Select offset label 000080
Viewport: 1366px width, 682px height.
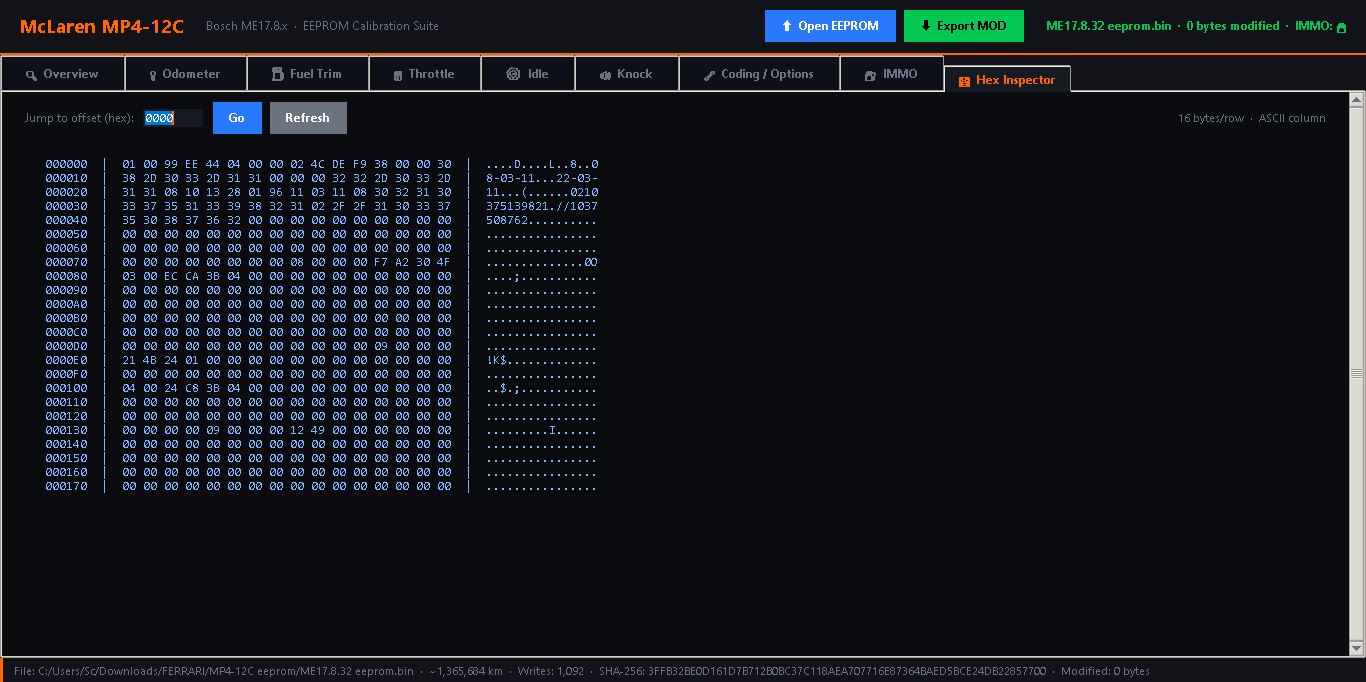click(66, 276)
